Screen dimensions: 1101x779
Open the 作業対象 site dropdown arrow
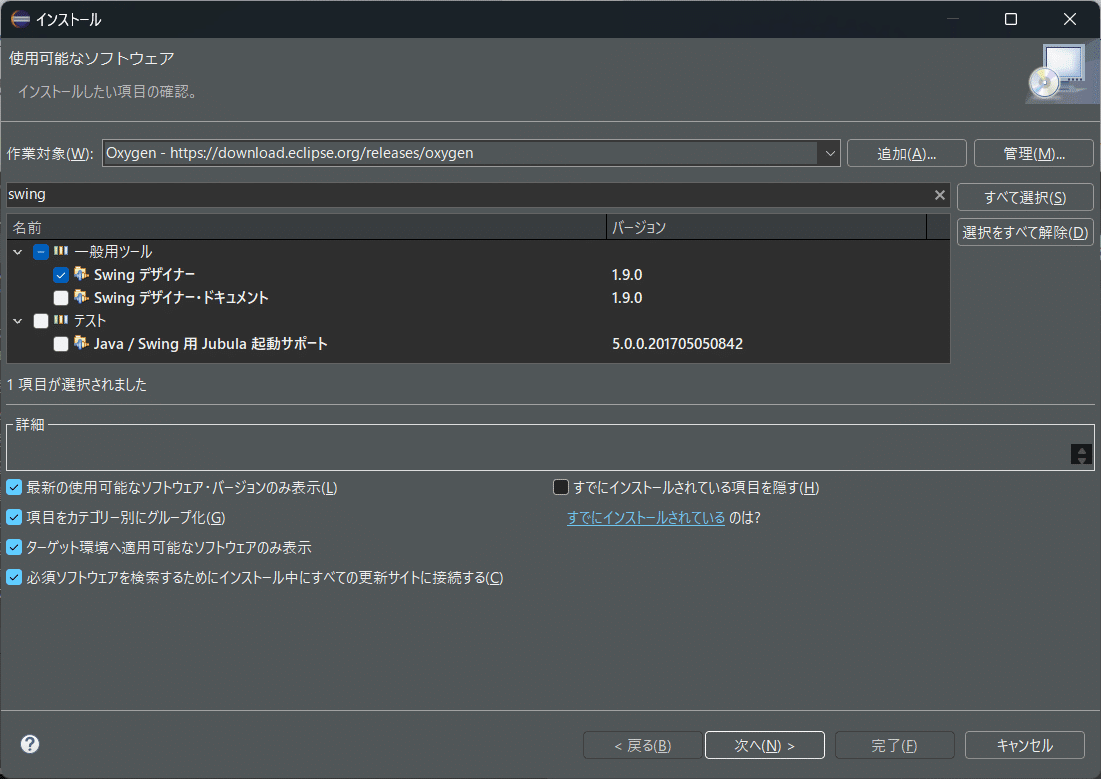tap(829, 153)
